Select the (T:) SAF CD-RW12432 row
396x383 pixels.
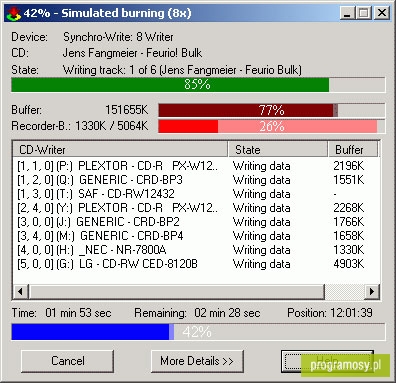coord(196,194)
